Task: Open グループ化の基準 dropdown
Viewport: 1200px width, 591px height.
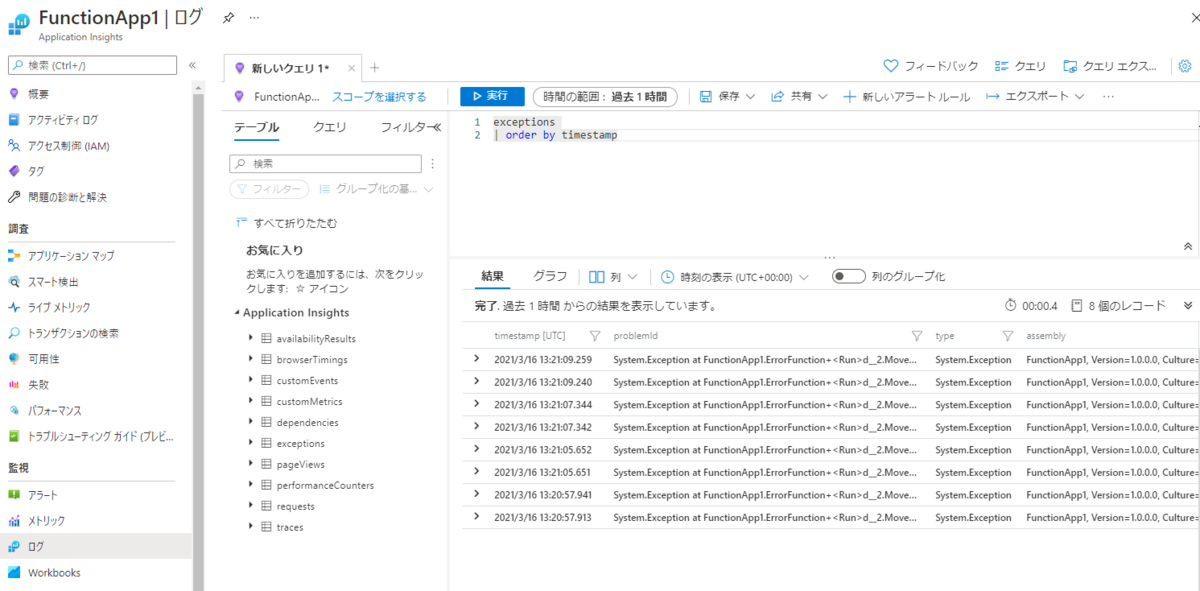Action: [376, 189]
